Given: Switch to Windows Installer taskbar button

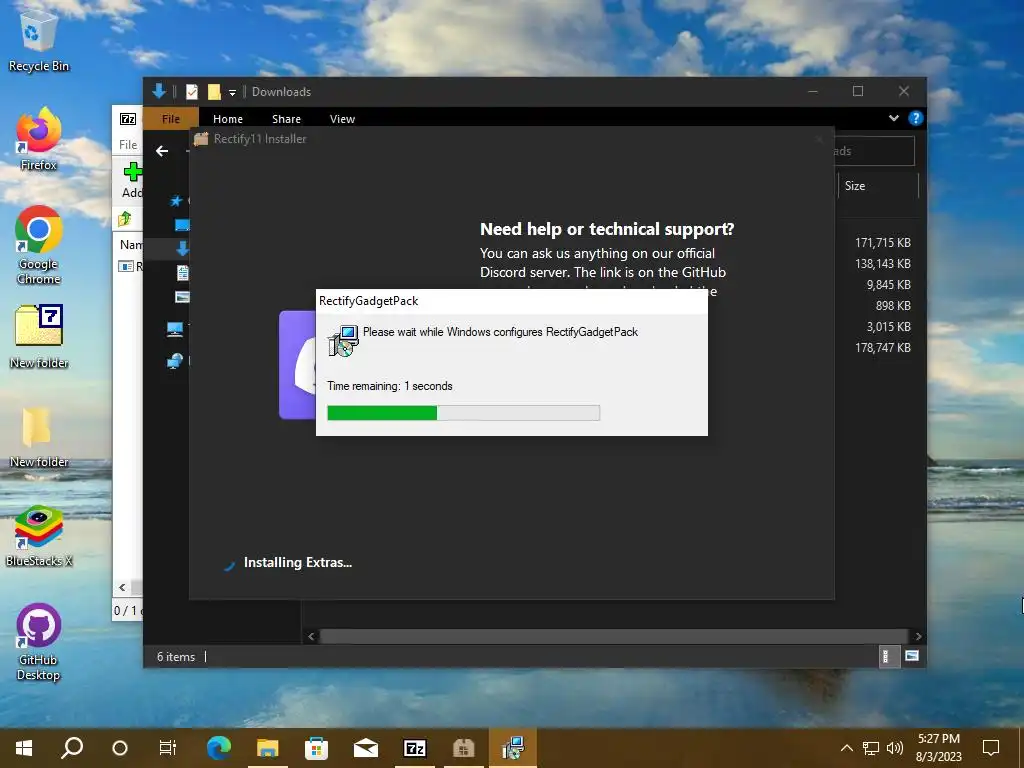Looking at the screenshot, I should pyautogui.click(x=513, y=748).
